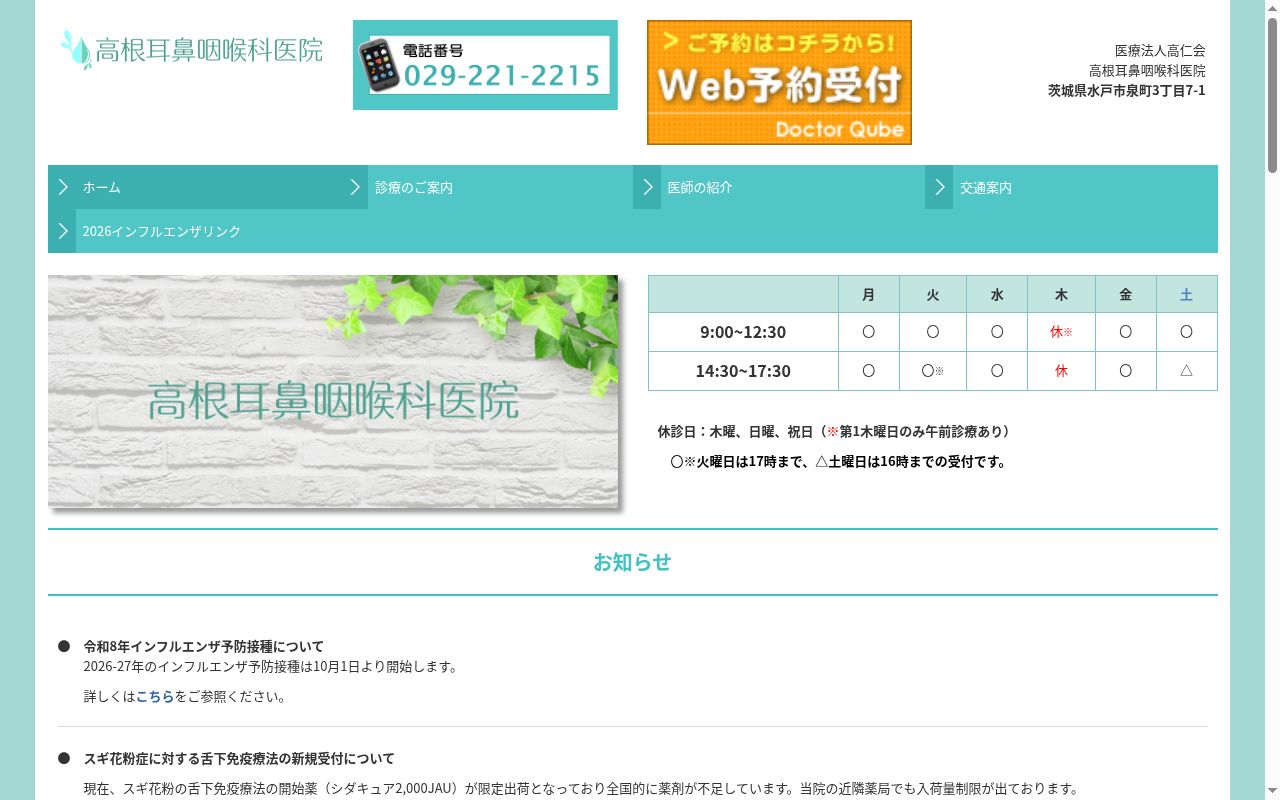Click the clinic leaf logo icon
Screen dimensions: 1280x800
[75, 50]
